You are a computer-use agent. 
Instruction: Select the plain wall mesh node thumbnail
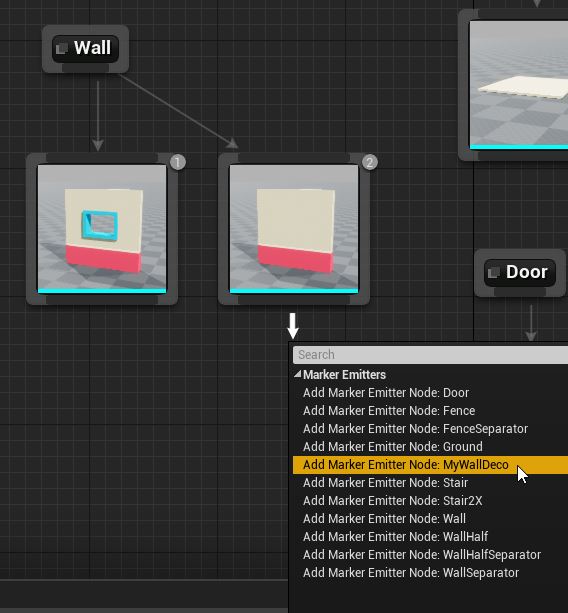294,229
